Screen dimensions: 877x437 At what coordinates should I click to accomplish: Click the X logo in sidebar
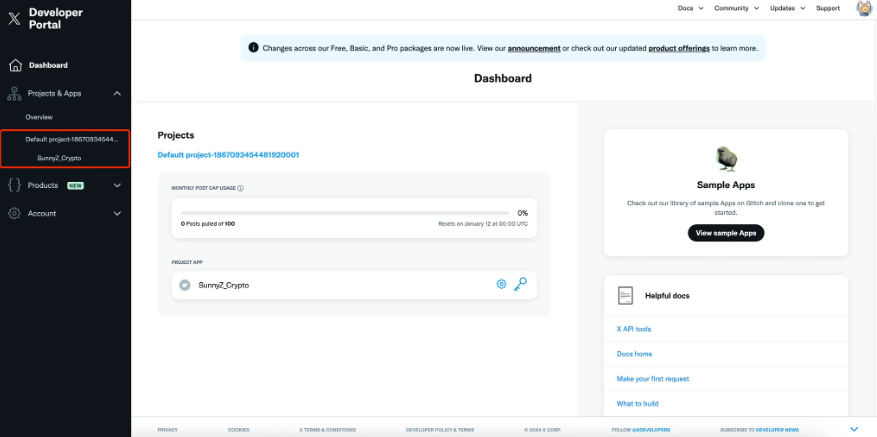click(15, 18)
